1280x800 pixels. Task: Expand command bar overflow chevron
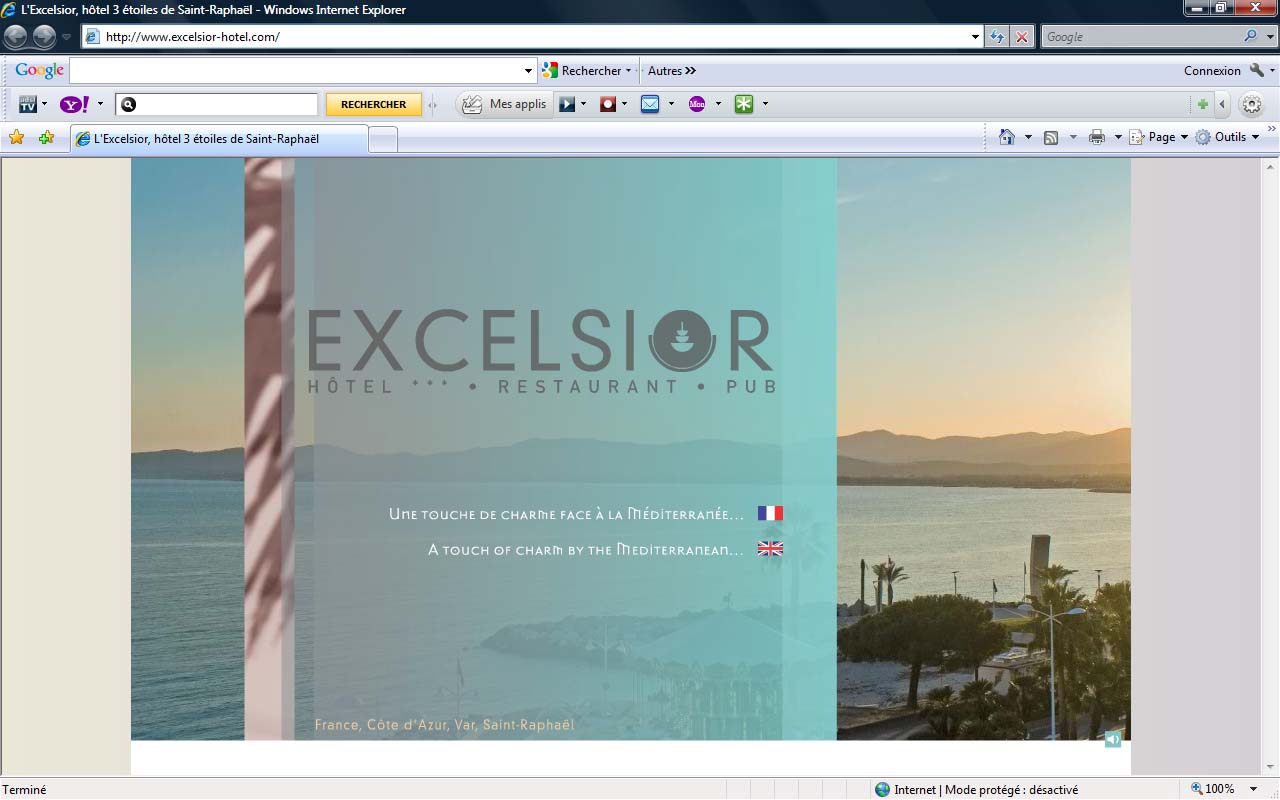pyautogui.click(x=1272, y=129)
